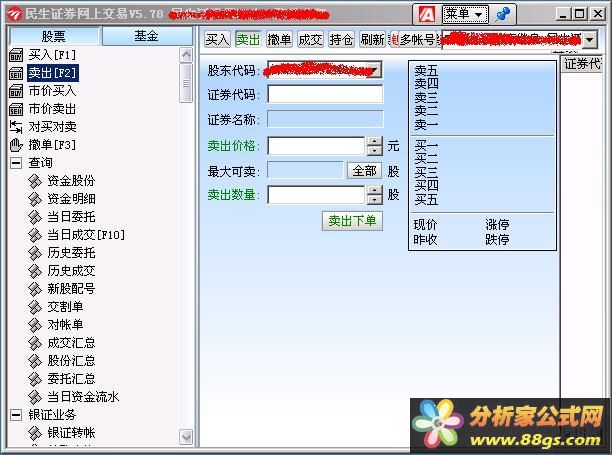This screenshot has width=612, height=455.
Task: Increase 卖出价格 with the up stepper
Action: 375,141
